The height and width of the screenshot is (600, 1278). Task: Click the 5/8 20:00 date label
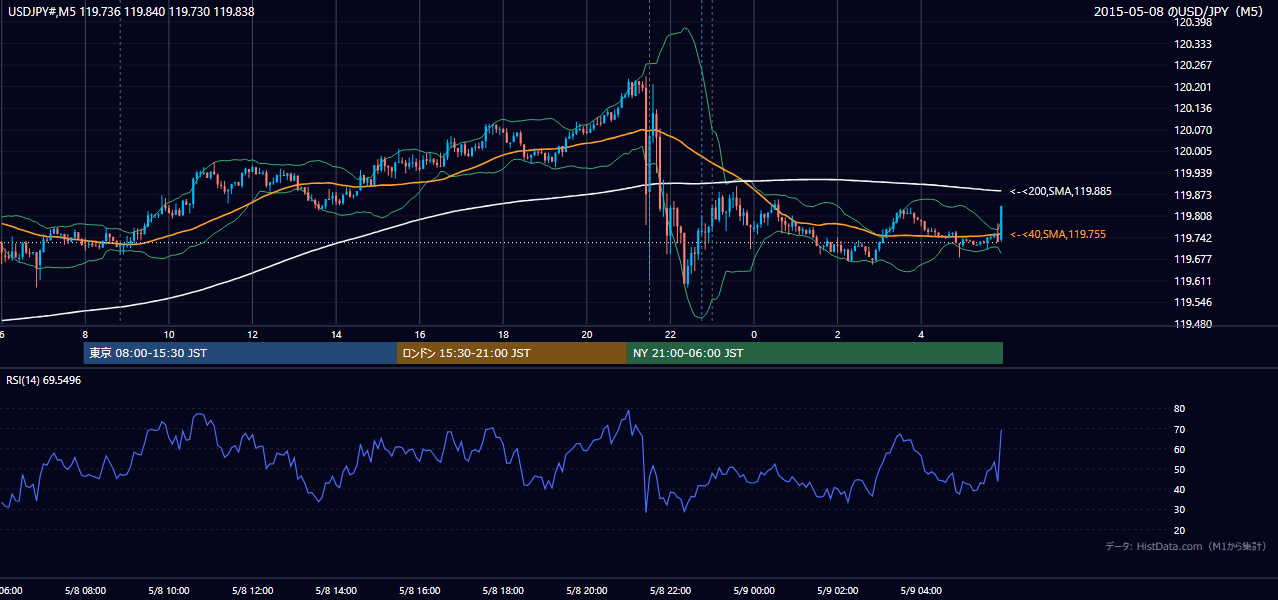587,591
